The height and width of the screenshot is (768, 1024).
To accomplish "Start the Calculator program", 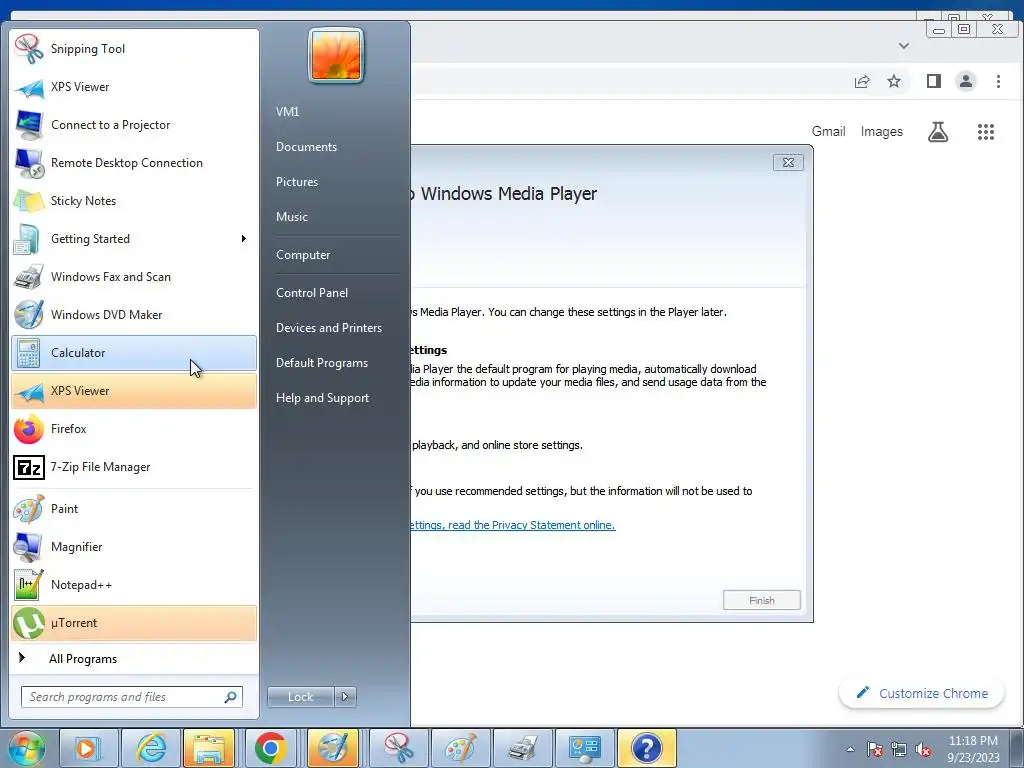I will pyautogui.click(x=134, y=353).
